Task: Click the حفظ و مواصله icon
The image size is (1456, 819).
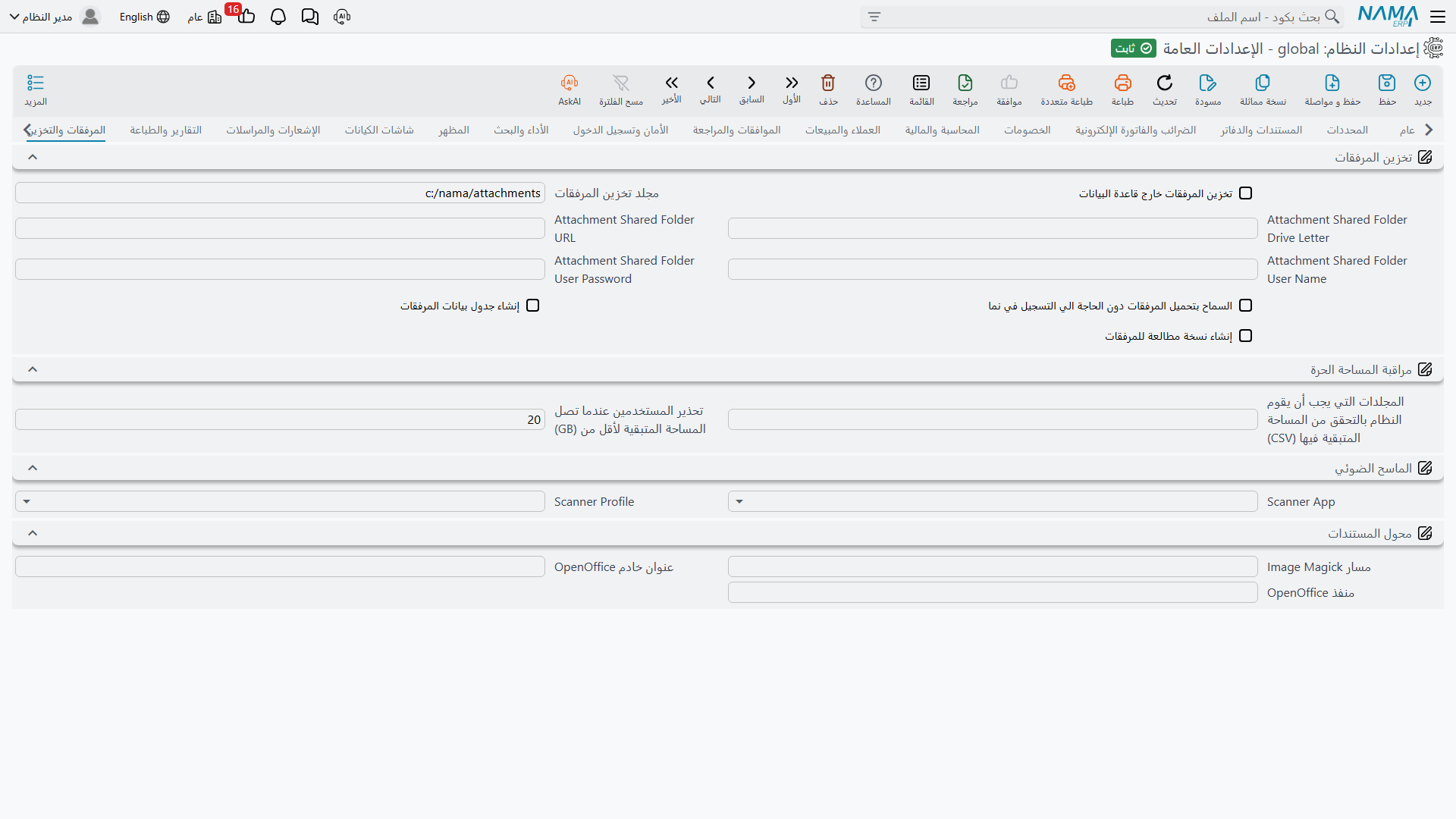Action: point(1332,83)
